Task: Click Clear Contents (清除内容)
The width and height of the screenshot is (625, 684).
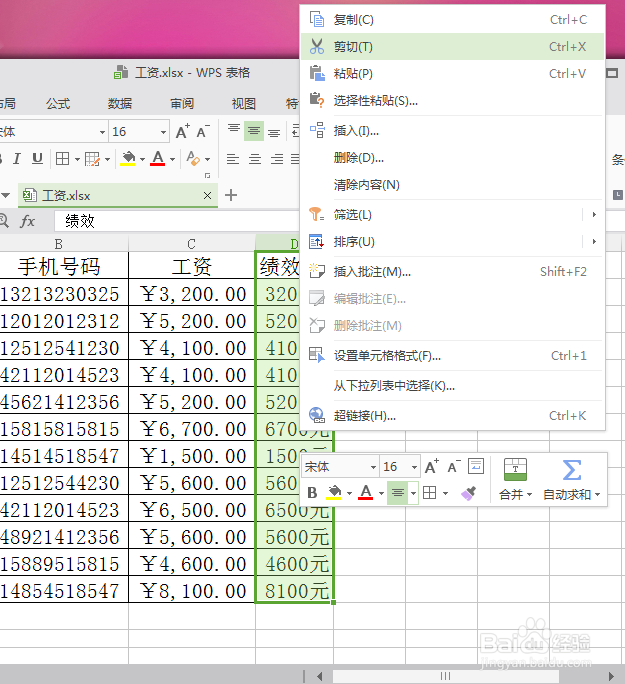Action: point(452,185)
